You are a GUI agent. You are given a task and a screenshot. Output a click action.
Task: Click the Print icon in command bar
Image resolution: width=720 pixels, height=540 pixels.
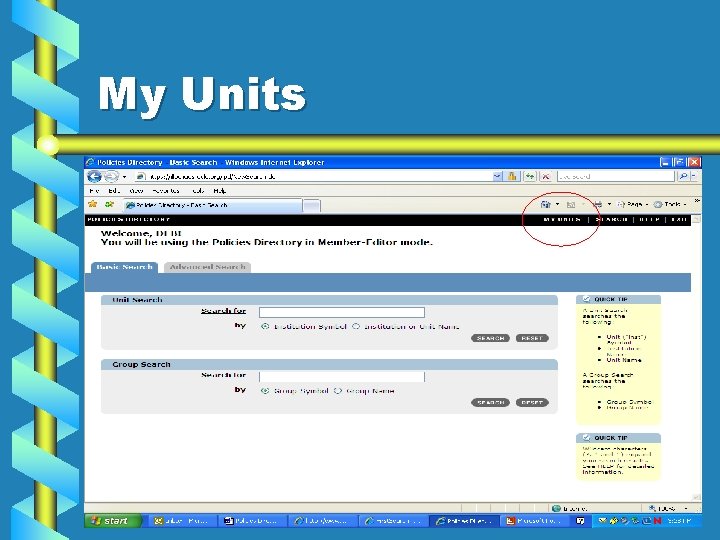[598, 204]
